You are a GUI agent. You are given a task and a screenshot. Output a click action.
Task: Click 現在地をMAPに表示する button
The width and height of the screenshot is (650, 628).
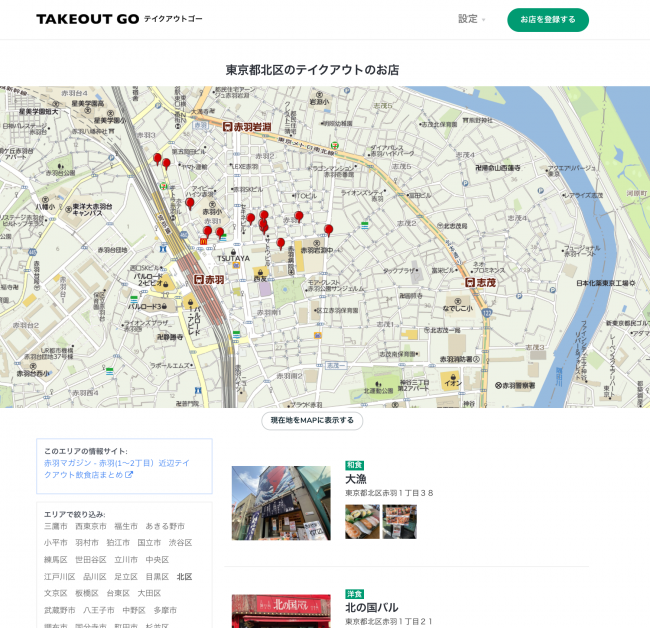[x=312, y=421]
